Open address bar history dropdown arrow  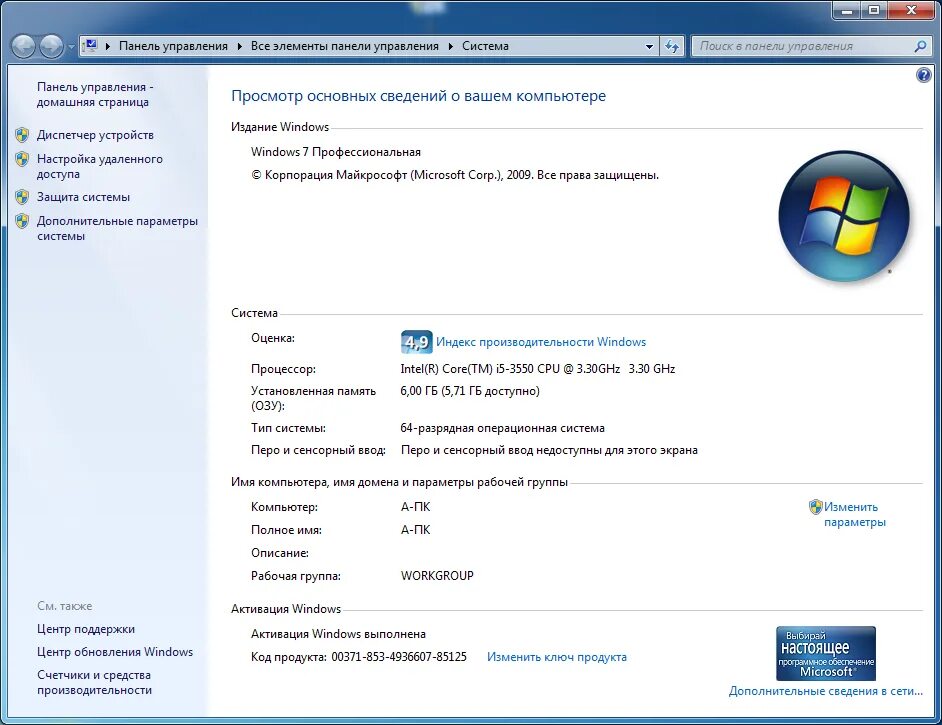click(x=649, y=46)
